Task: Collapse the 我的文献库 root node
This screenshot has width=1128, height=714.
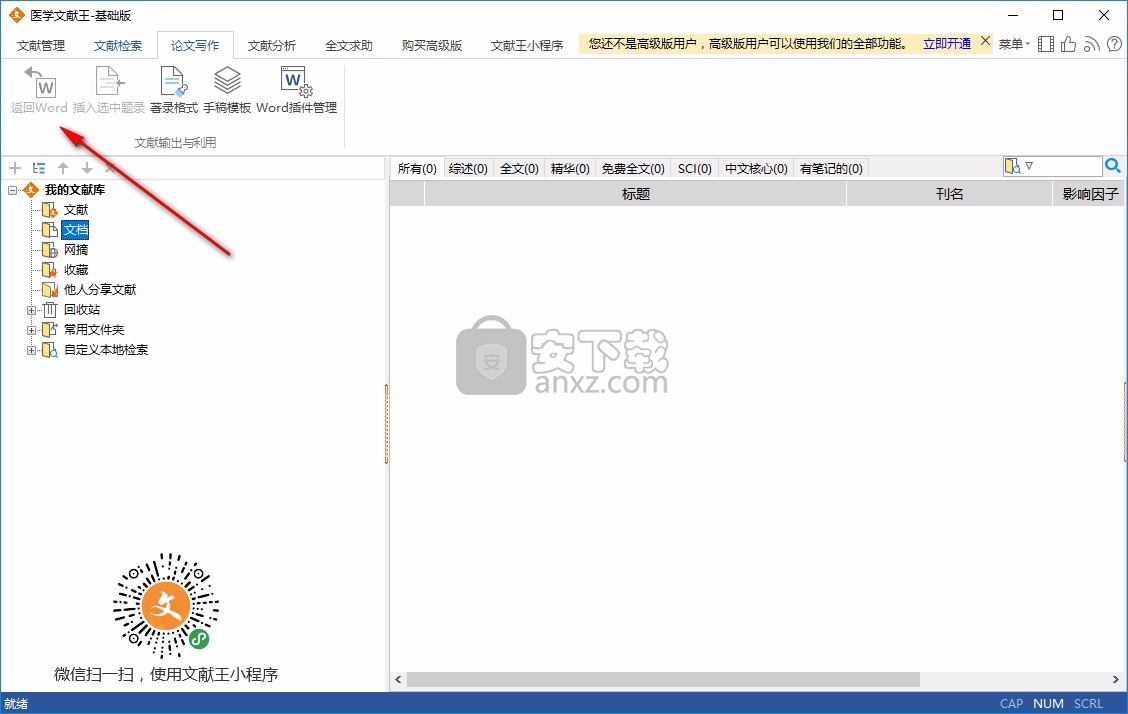Action: point(12,190)
